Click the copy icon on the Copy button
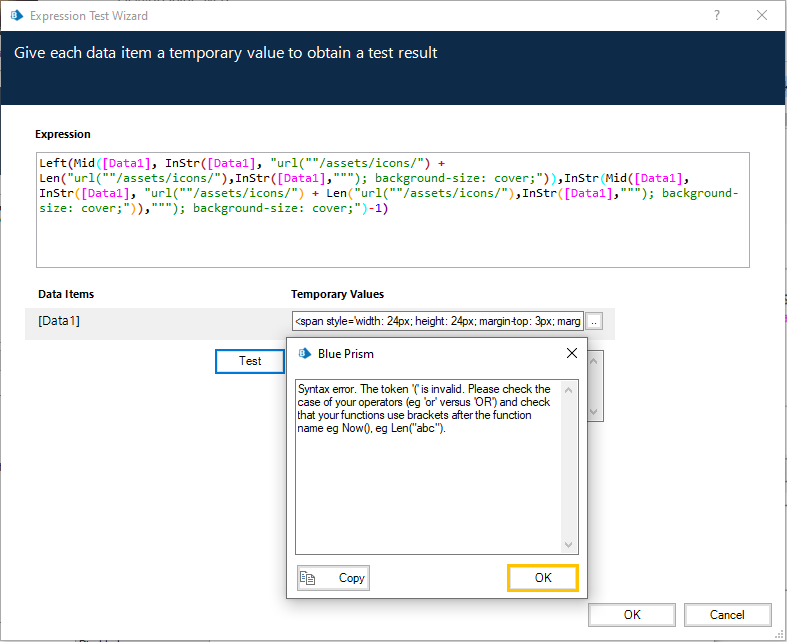787x642 pixels. (x=309, y=578)
